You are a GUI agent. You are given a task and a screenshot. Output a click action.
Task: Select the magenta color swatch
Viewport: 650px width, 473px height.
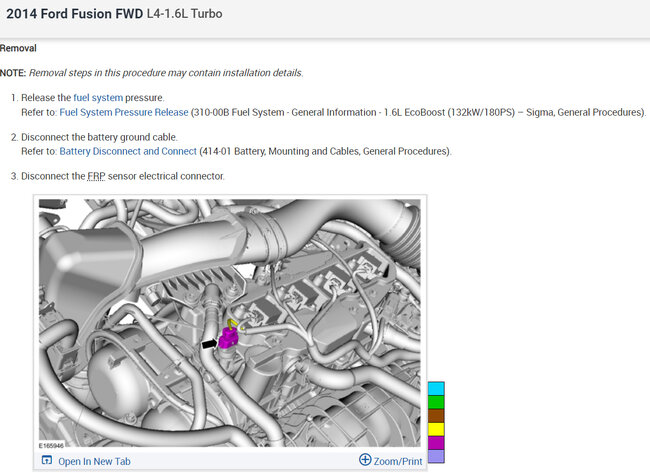pos(436,442)
